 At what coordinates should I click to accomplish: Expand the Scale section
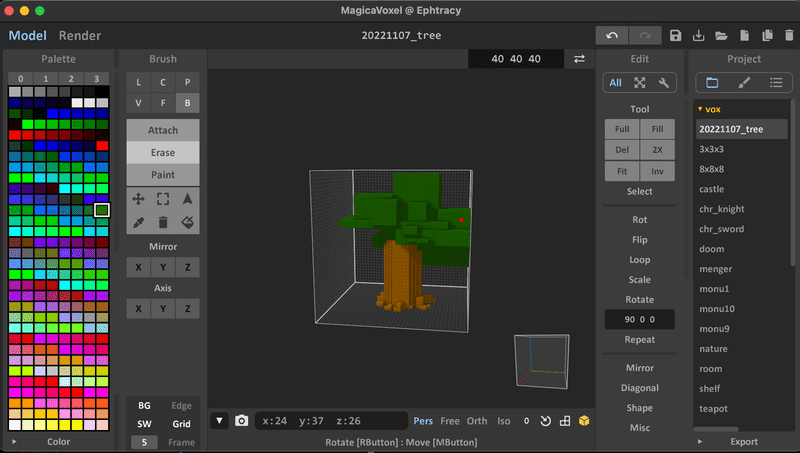(639, 280)
